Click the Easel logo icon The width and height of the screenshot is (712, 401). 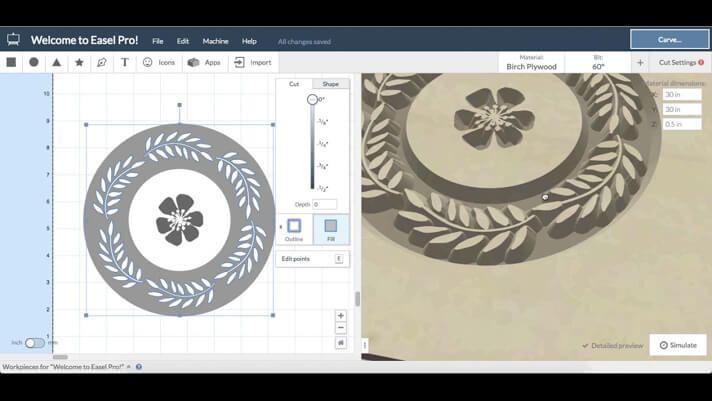[13, 40]
